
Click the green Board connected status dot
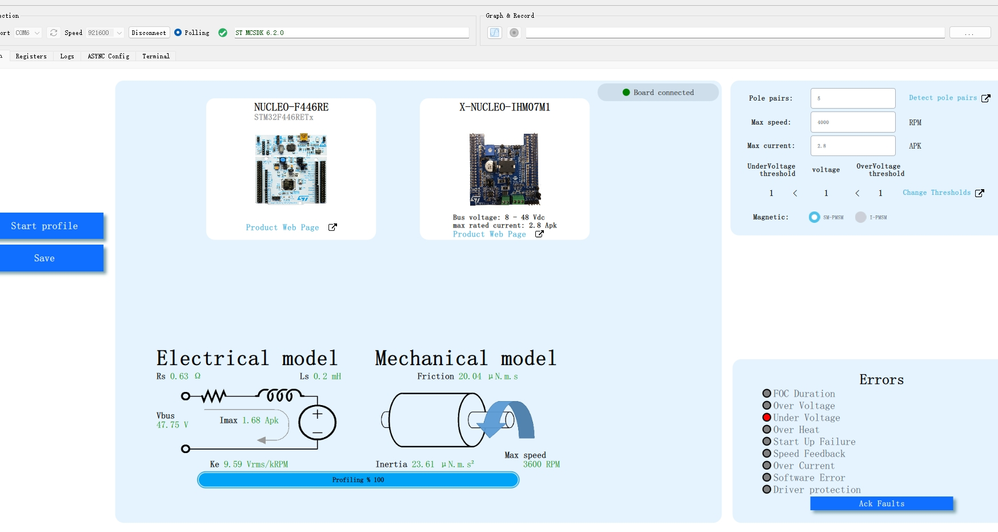pyautogui.click(x=626, y=92)
